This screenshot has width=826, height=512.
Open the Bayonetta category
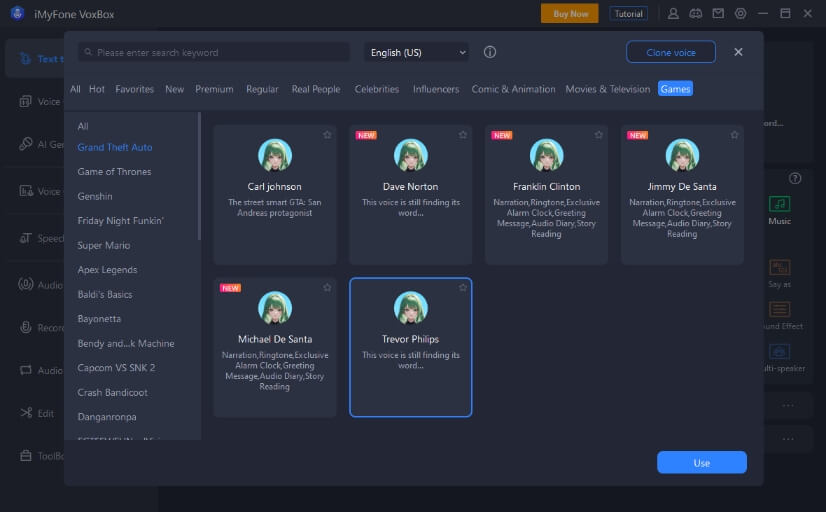pyautogui.click(x=99, y=319)
